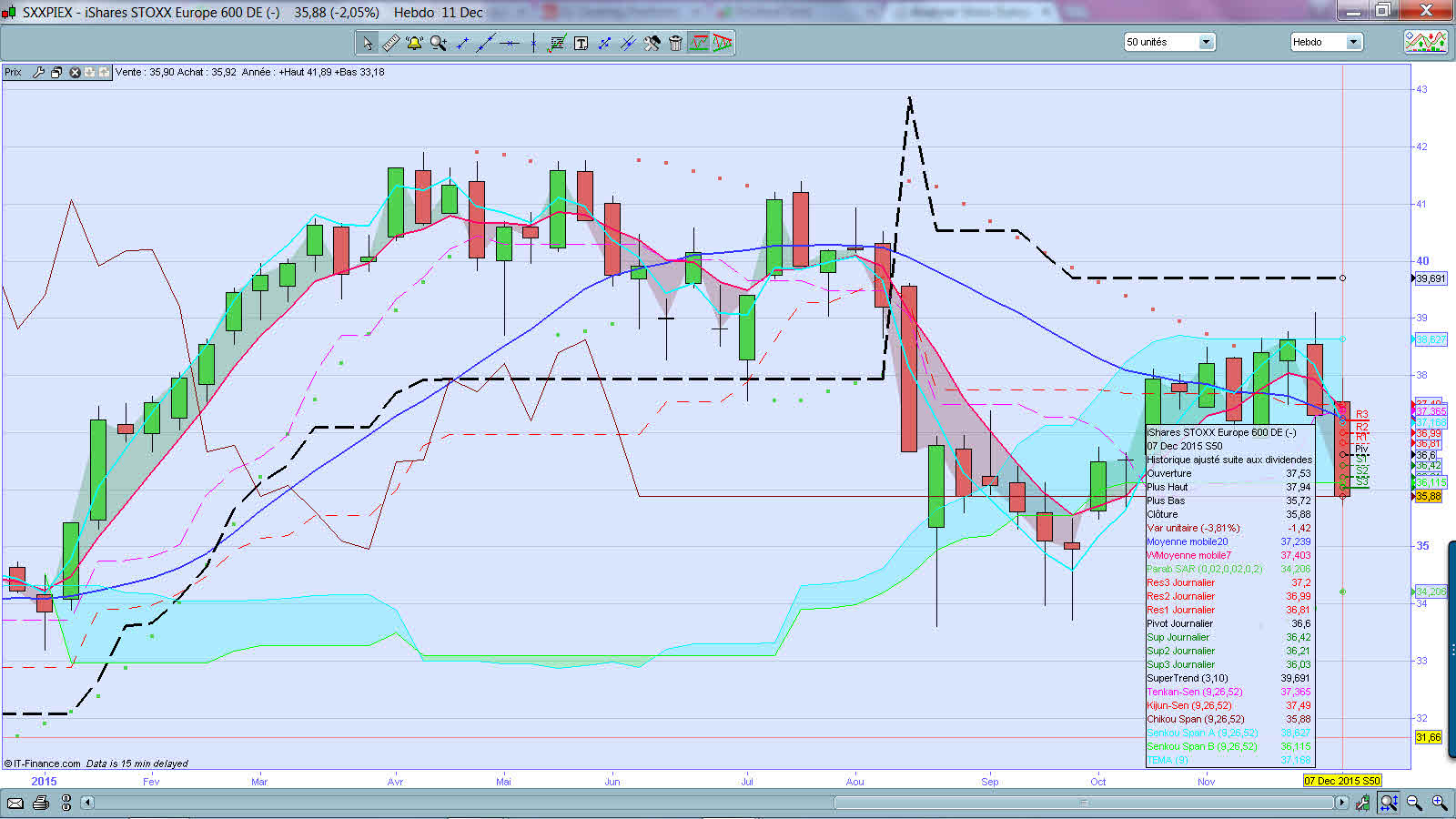The width and height of the screenshot is (1456, 819).
Task: Click the horizontal timeline scrollbar thumb
Action: 1085,803
